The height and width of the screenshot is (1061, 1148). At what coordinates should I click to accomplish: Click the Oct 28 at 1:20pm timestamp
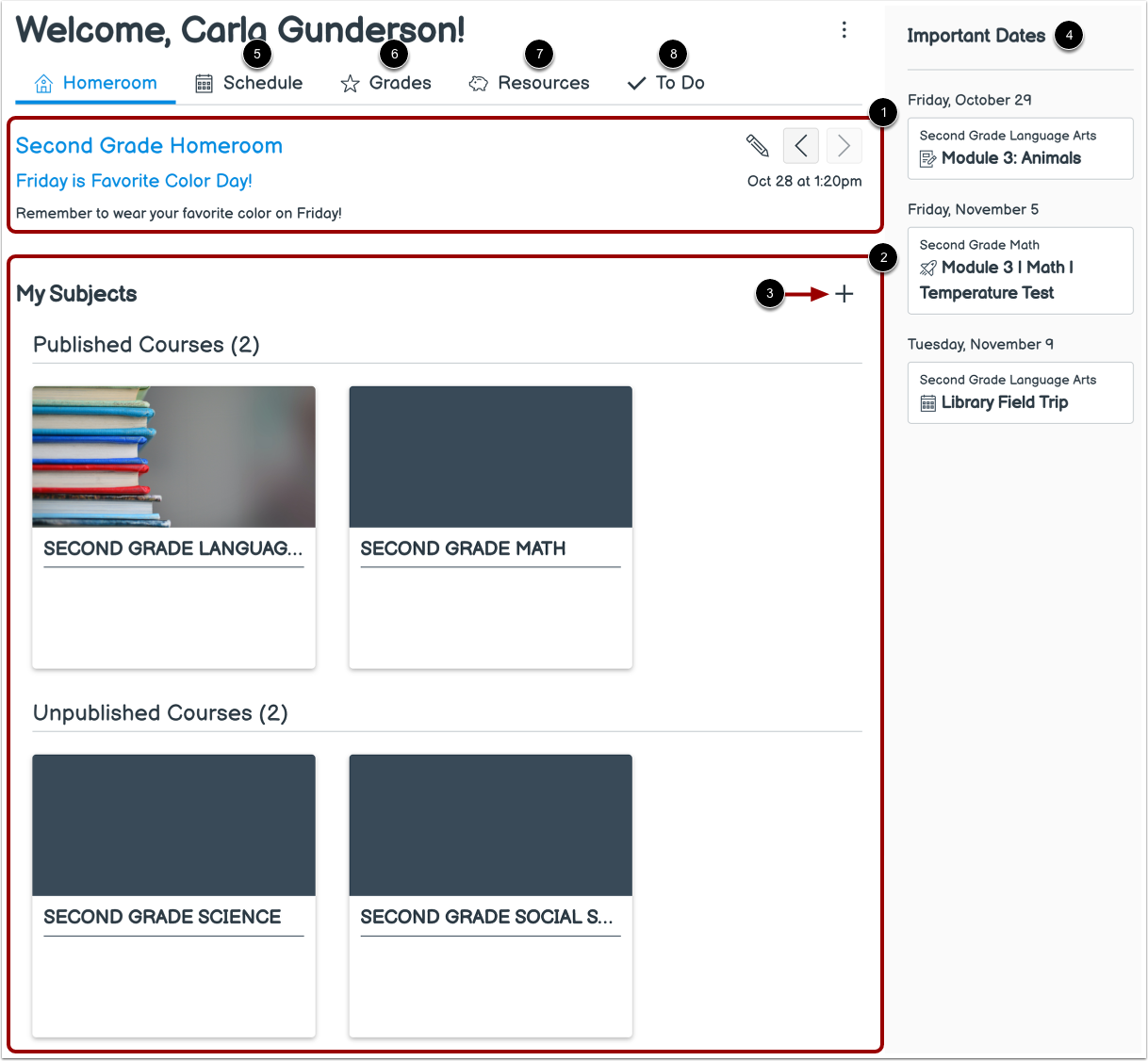(804, 181)
